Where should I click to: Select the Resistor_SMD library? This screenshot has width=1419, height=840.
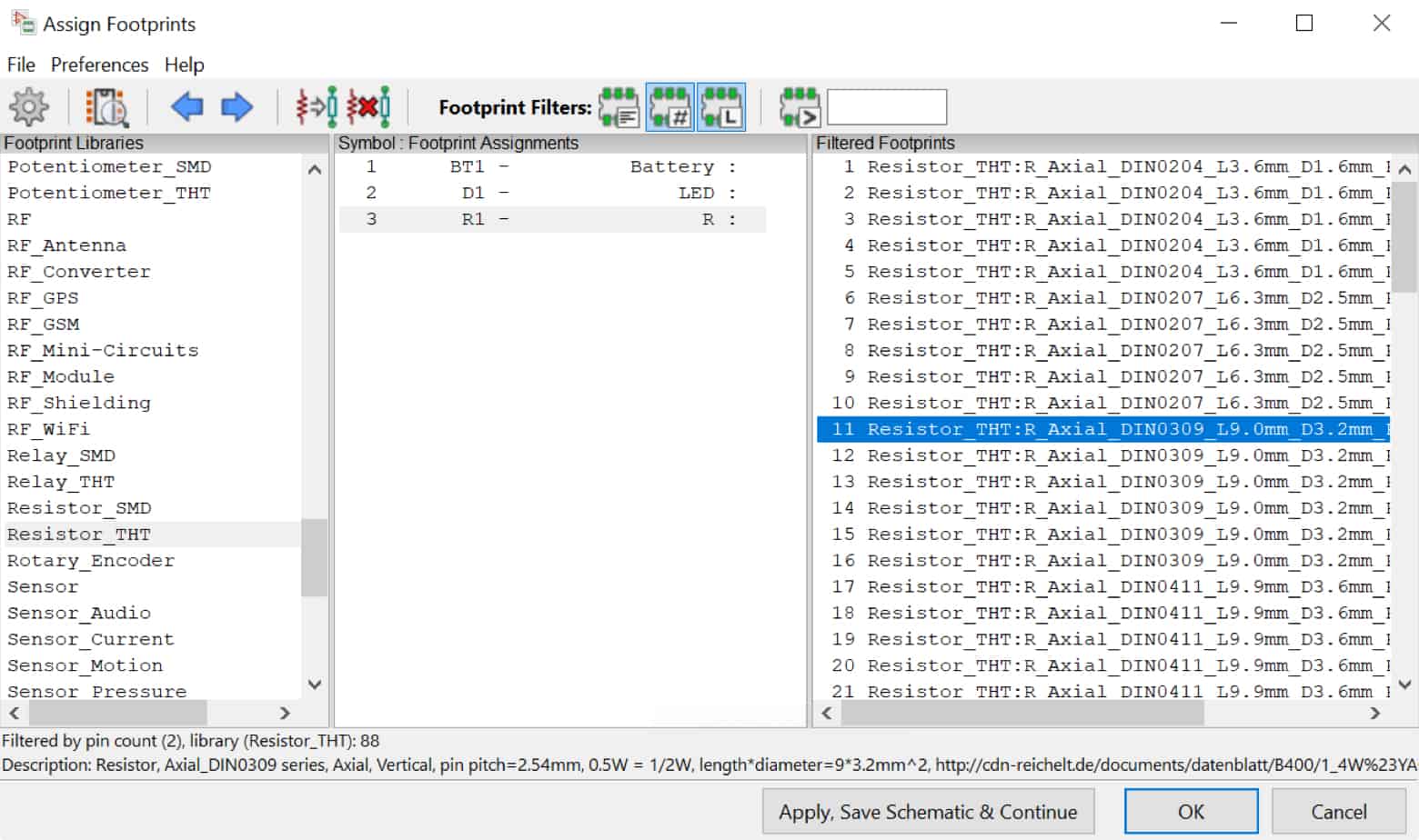click(x=79, y=507)
